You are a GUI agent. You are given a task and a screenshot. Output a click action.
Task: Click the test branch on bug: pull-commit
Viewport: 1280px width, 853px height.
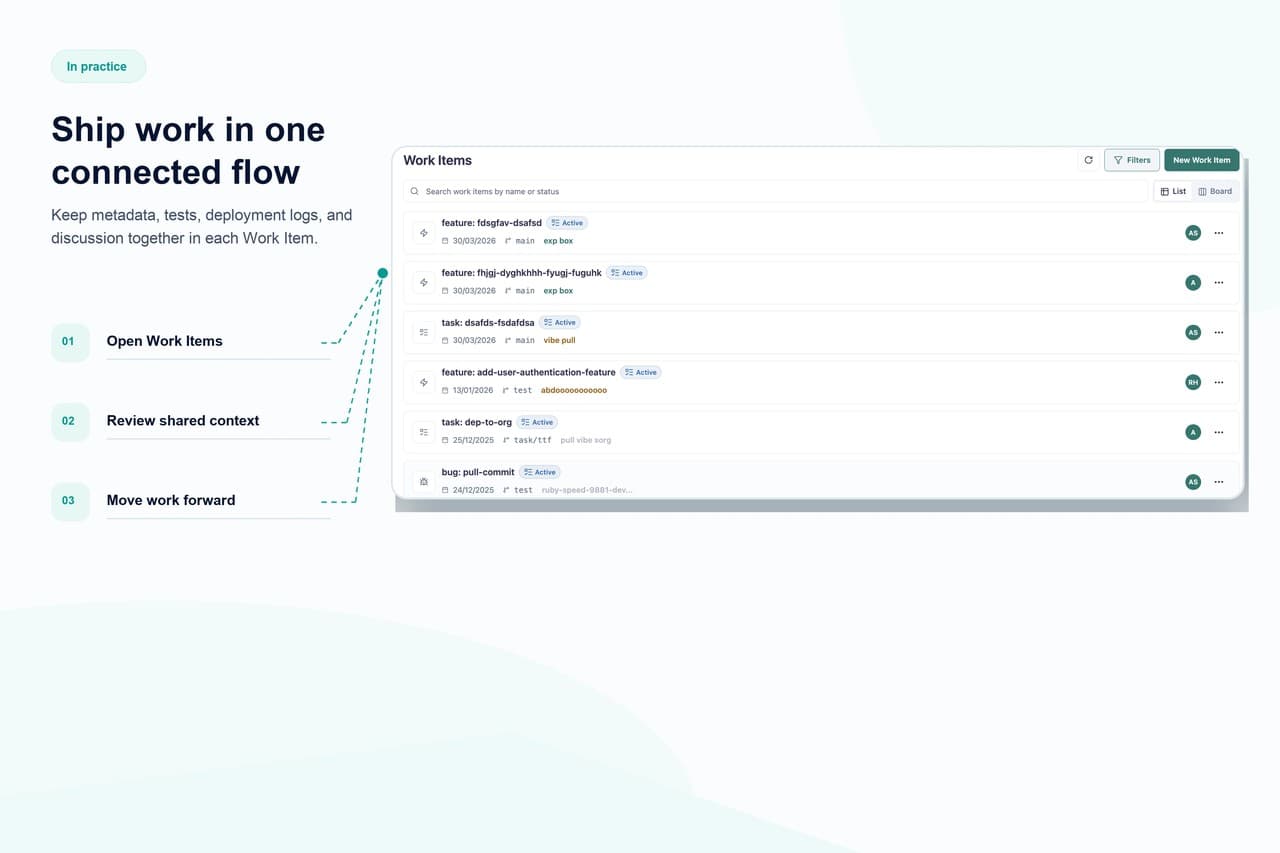coord(523,490)
